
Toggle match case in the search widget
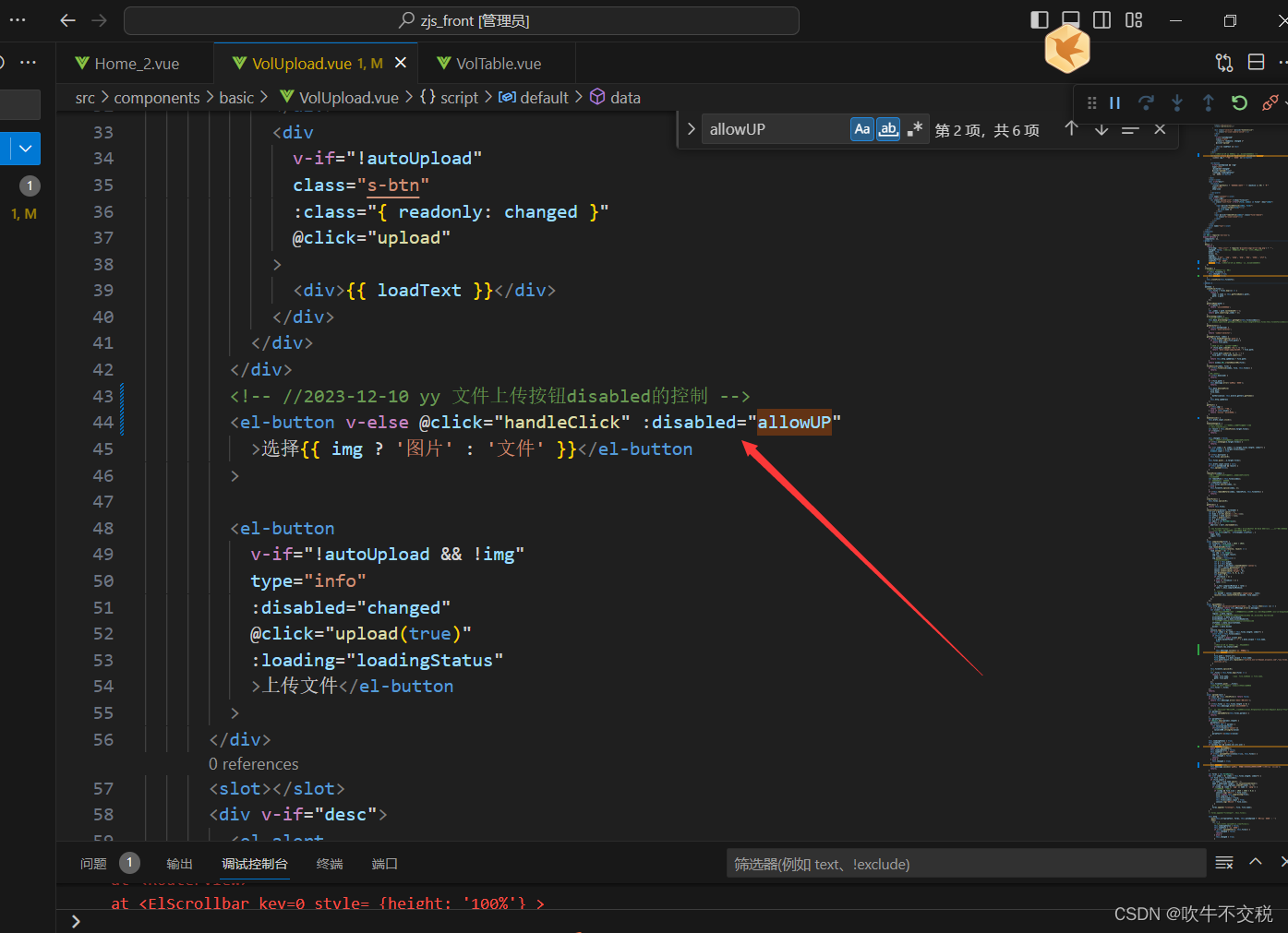(861, 129)
